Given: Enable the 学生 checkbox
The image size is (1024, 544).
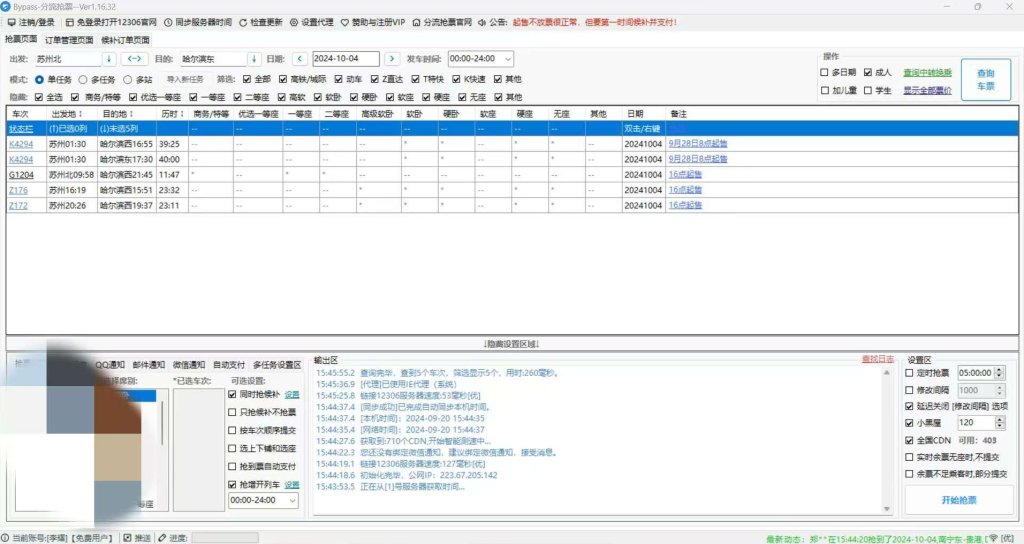Looking at the screenshot, I should click(x=868, y=91).
